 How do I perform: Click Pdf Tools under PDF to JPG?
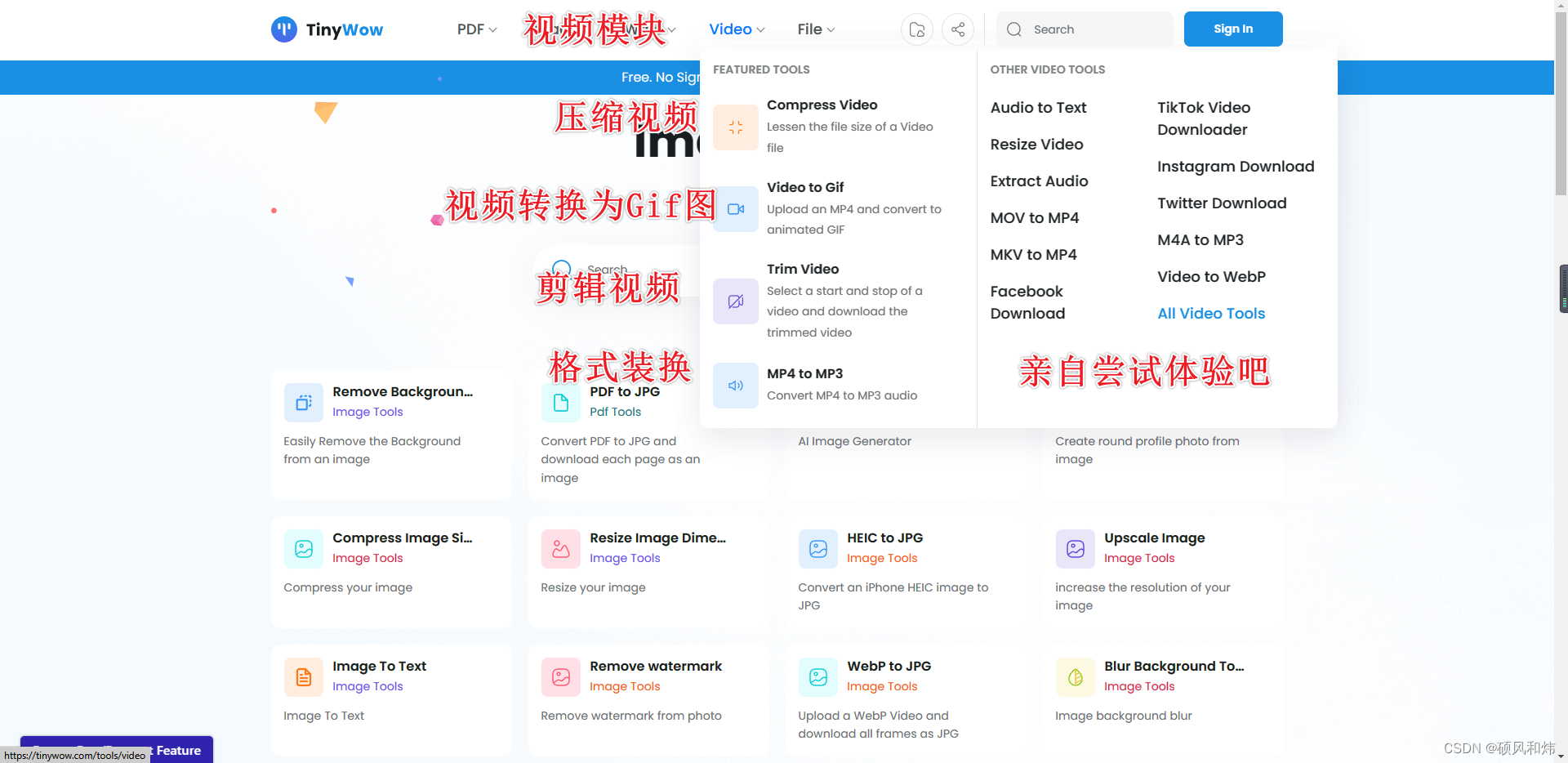[x=615, y=413]
